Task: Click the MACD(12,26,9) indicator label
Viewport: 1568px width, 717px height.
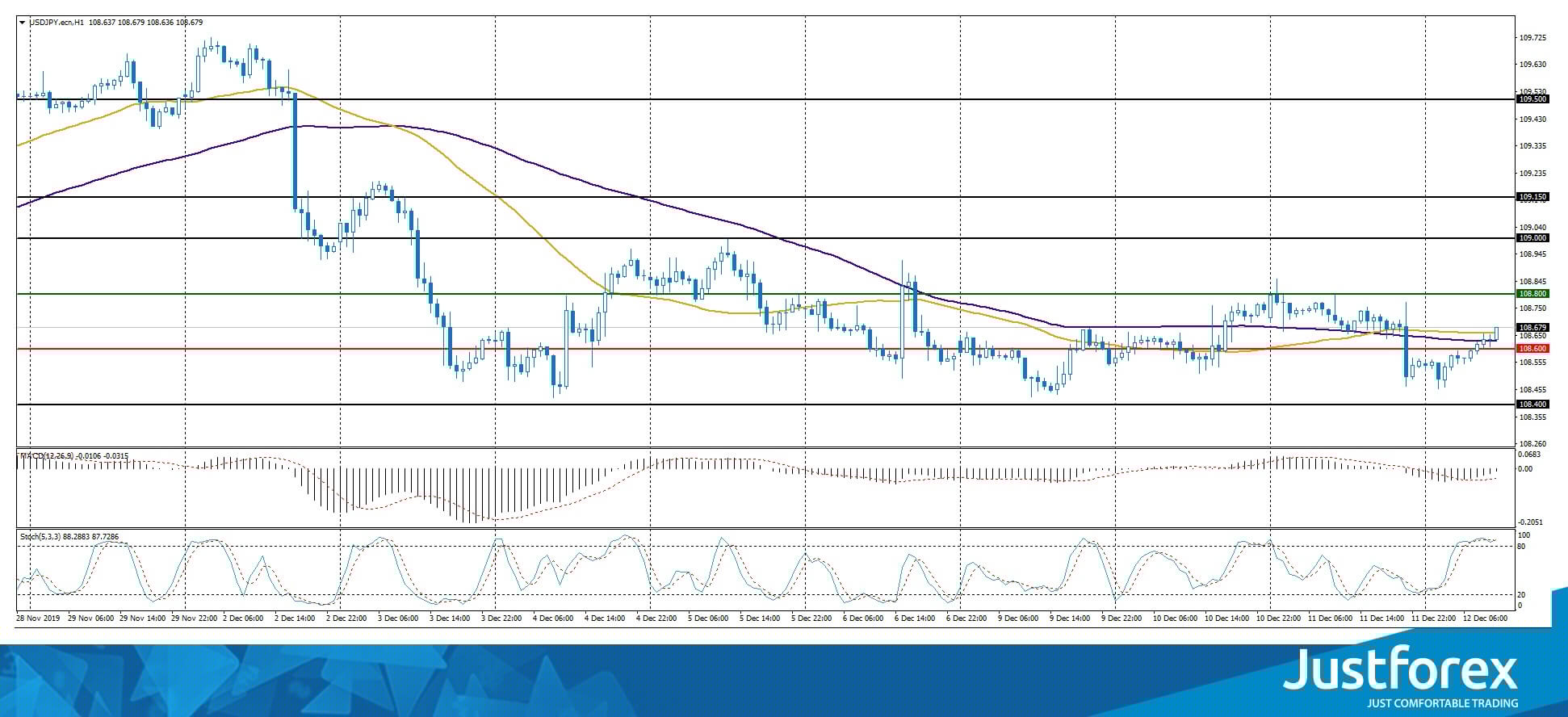Action: [x=47, y=456]
